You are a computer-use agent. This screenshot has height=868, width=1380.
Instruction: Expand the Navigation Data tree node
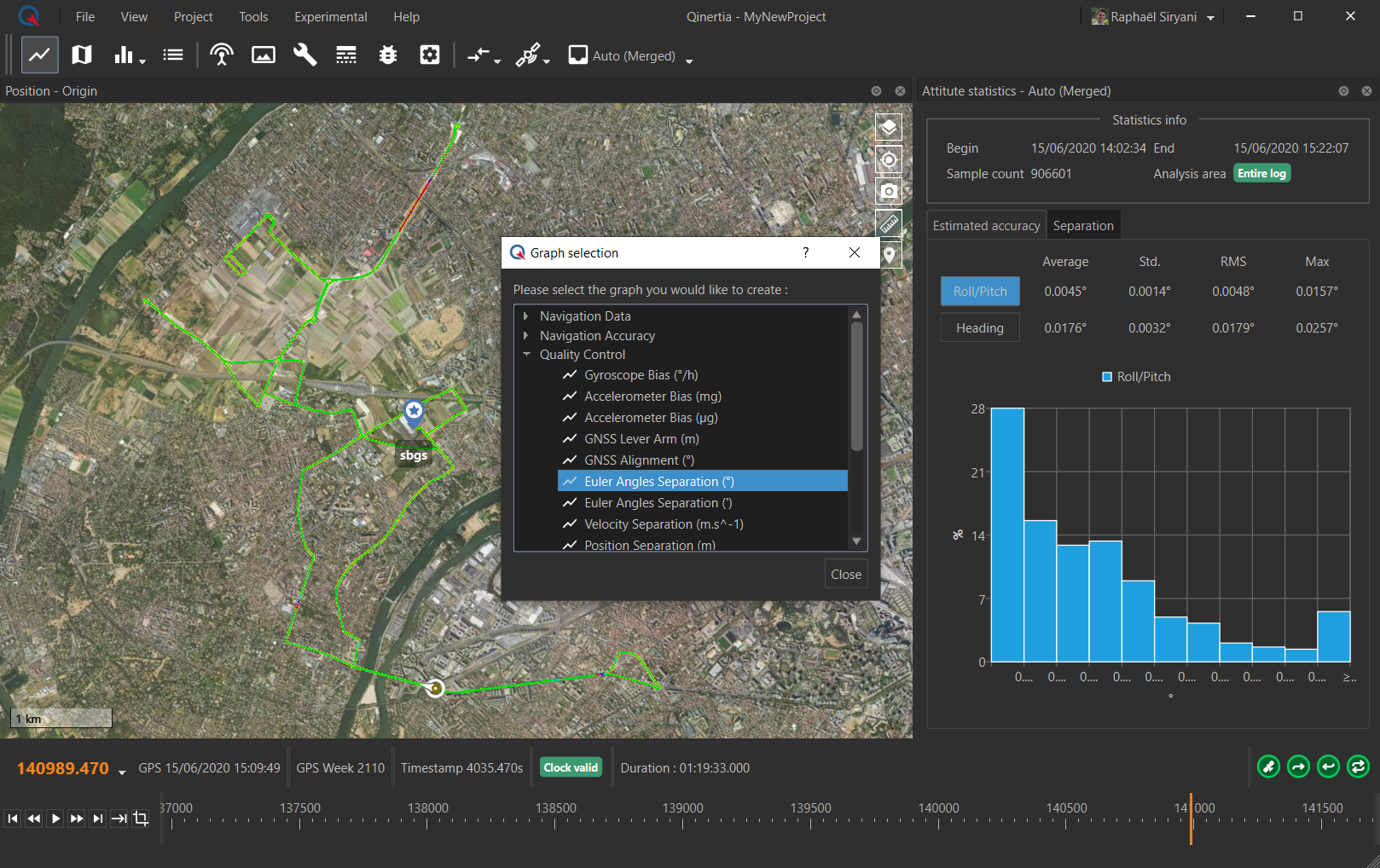(526, 316)
